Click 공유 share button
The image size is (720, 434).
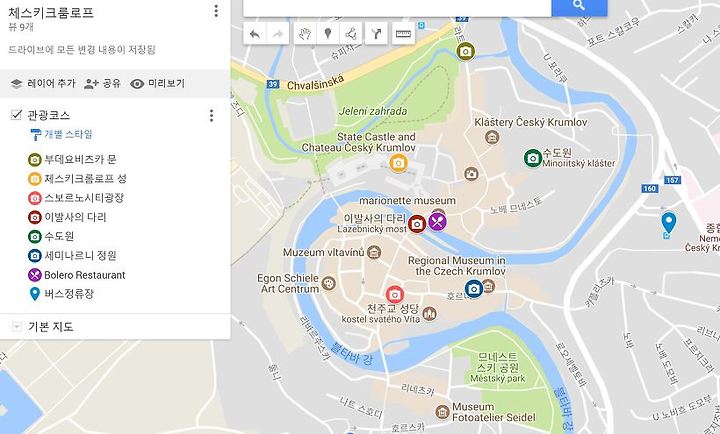click(102, 84)
